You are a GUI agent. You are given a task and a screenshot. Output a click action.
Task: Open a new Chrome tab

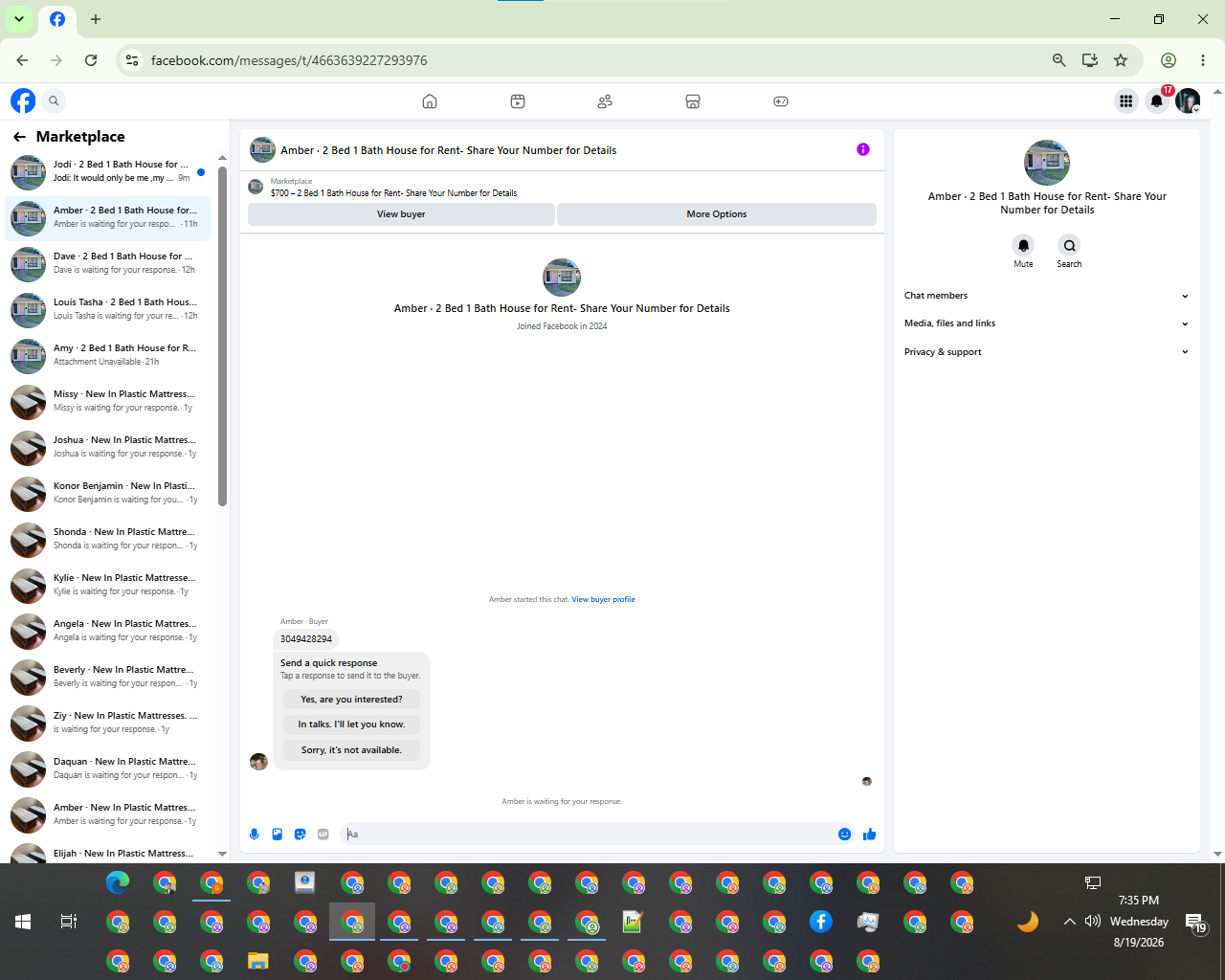coord(96,19)
